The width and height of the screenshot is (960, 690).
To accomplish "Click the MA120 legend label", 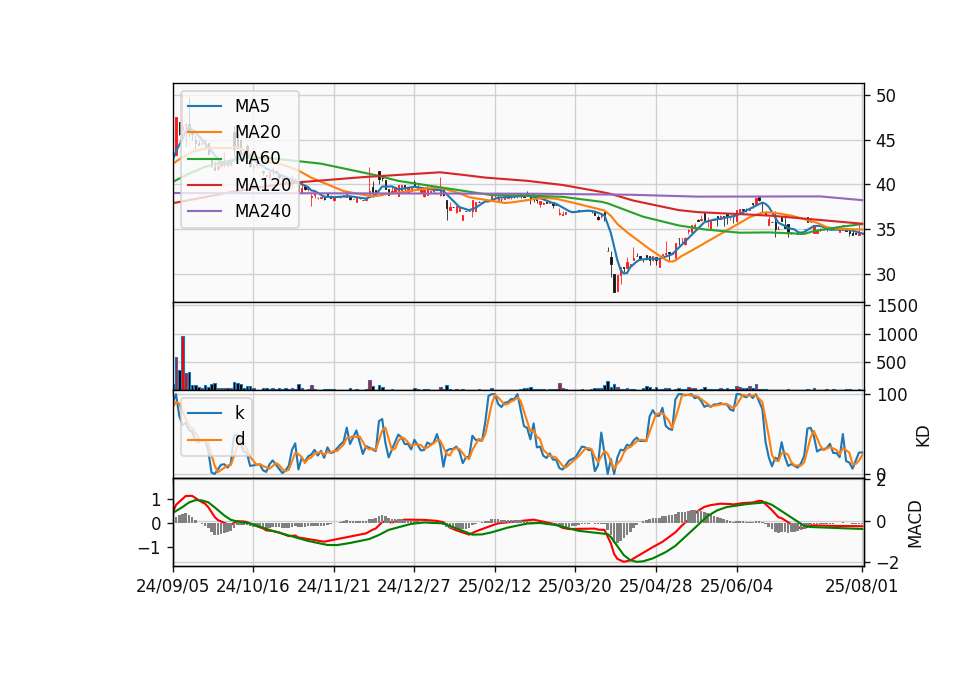I will pos(263,184).
